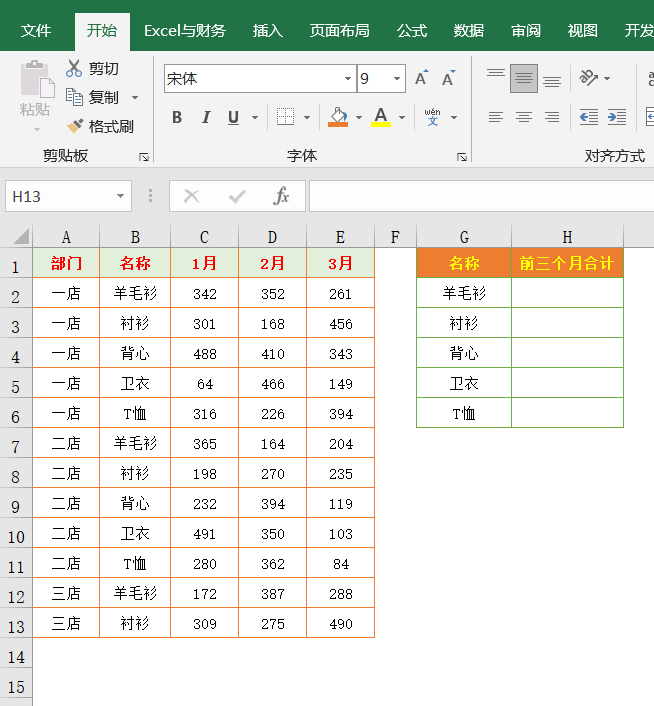The height and width of the screenshot is (706, 654).
Task: Click the insert function fx icon
Action: click(281, 196)
